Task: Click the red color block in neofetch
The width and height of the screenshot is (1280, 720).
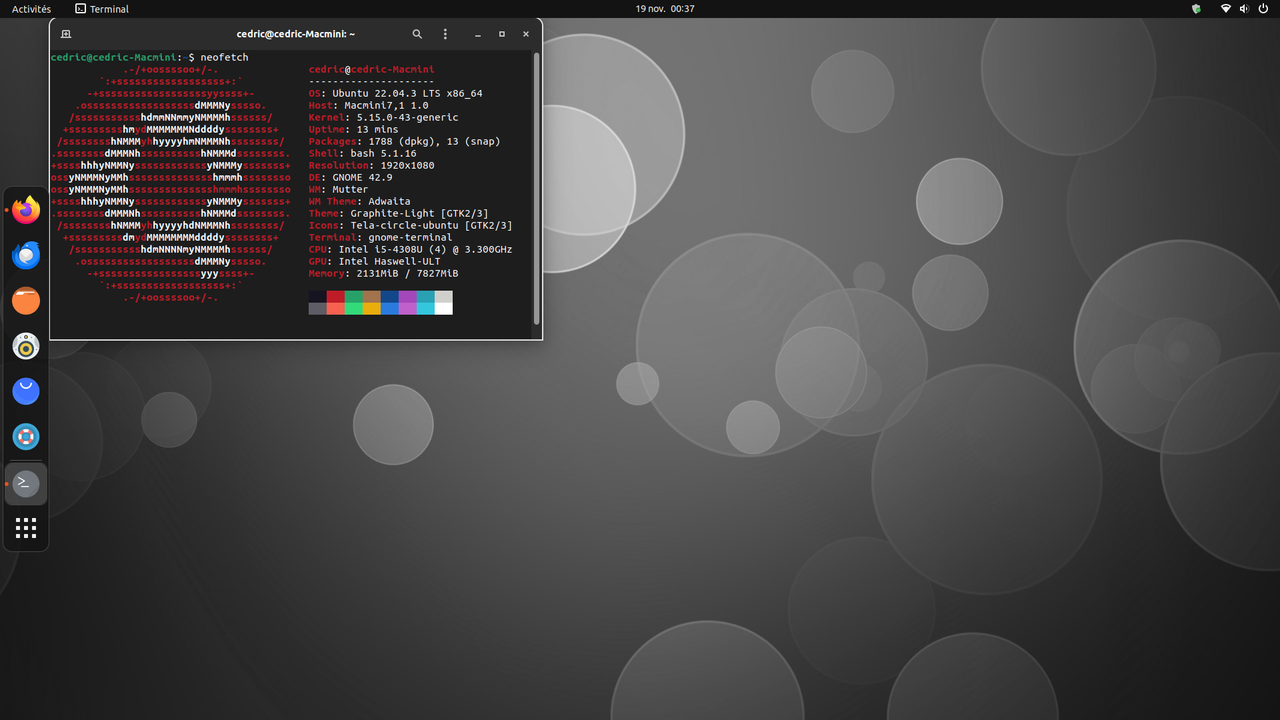Action: (336, 297)
